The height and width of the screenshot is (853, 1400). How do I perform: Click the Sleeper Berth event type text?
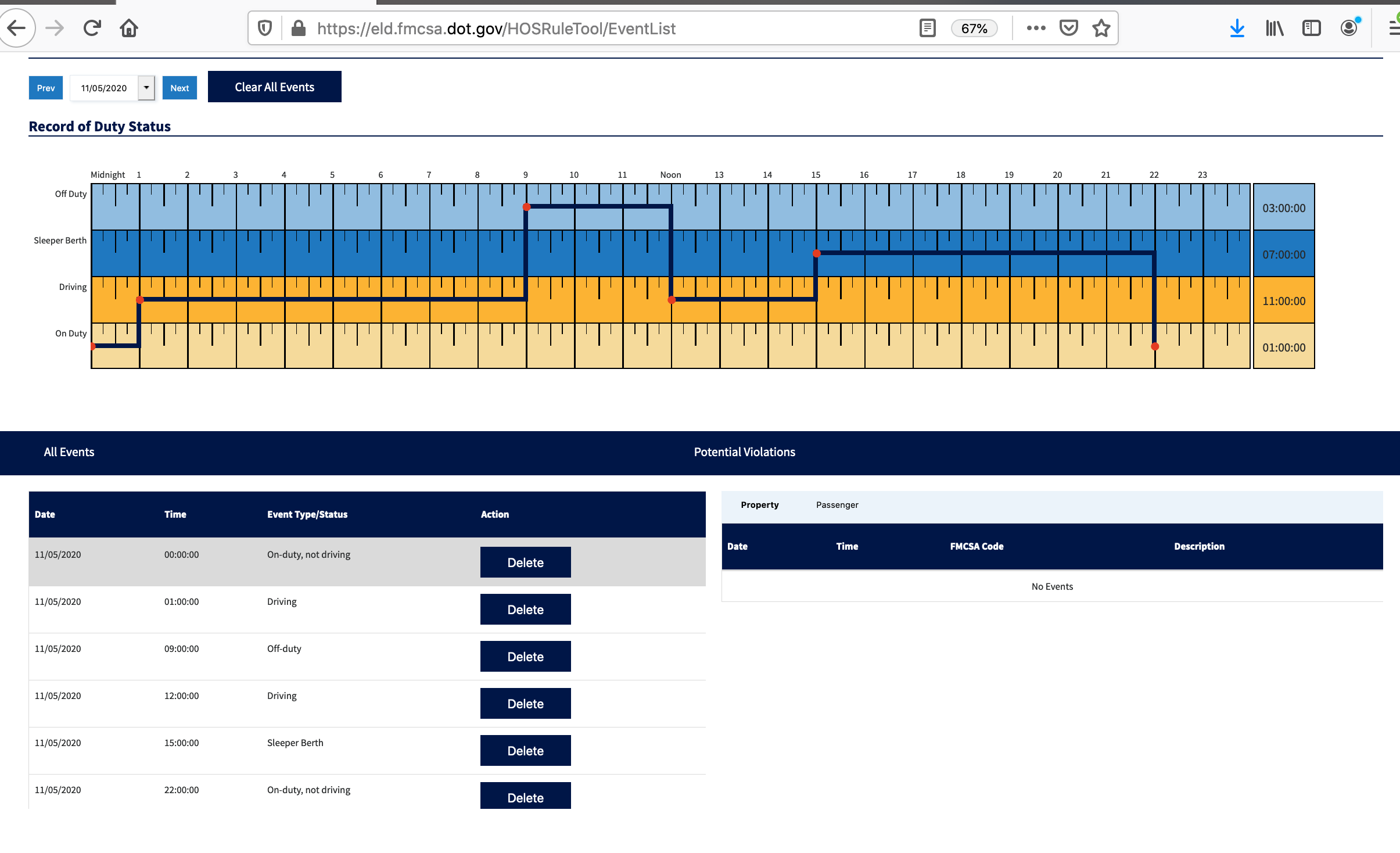(295, 743)
